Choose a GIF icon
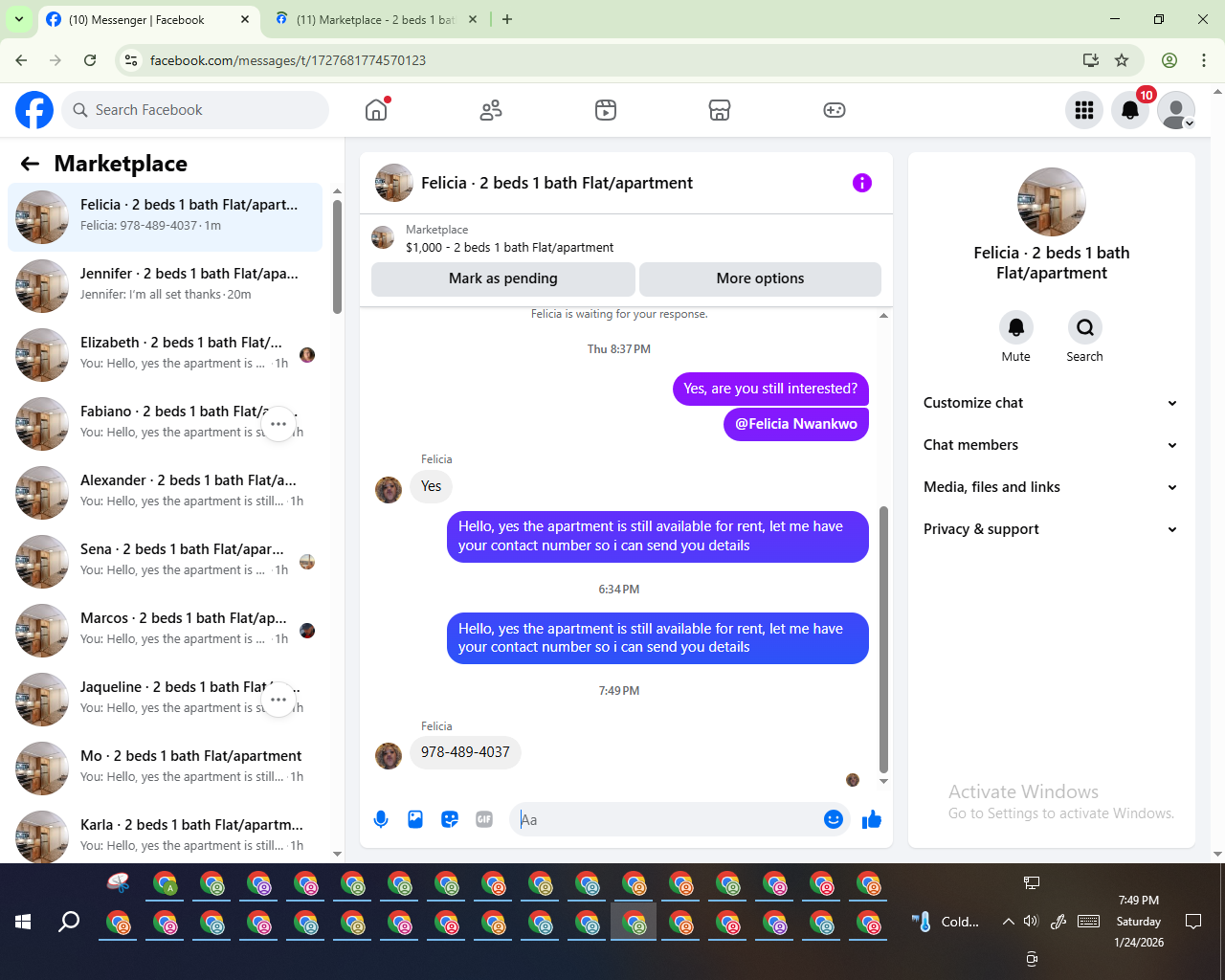The image size is (1225, 980). click(x=484, y=819)
